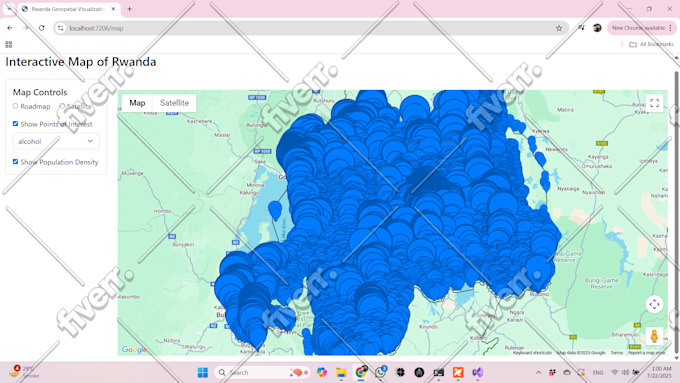The height and width of the screenshot is (383, 680).
Task: Open the volume tray icon
Action: 625,373
